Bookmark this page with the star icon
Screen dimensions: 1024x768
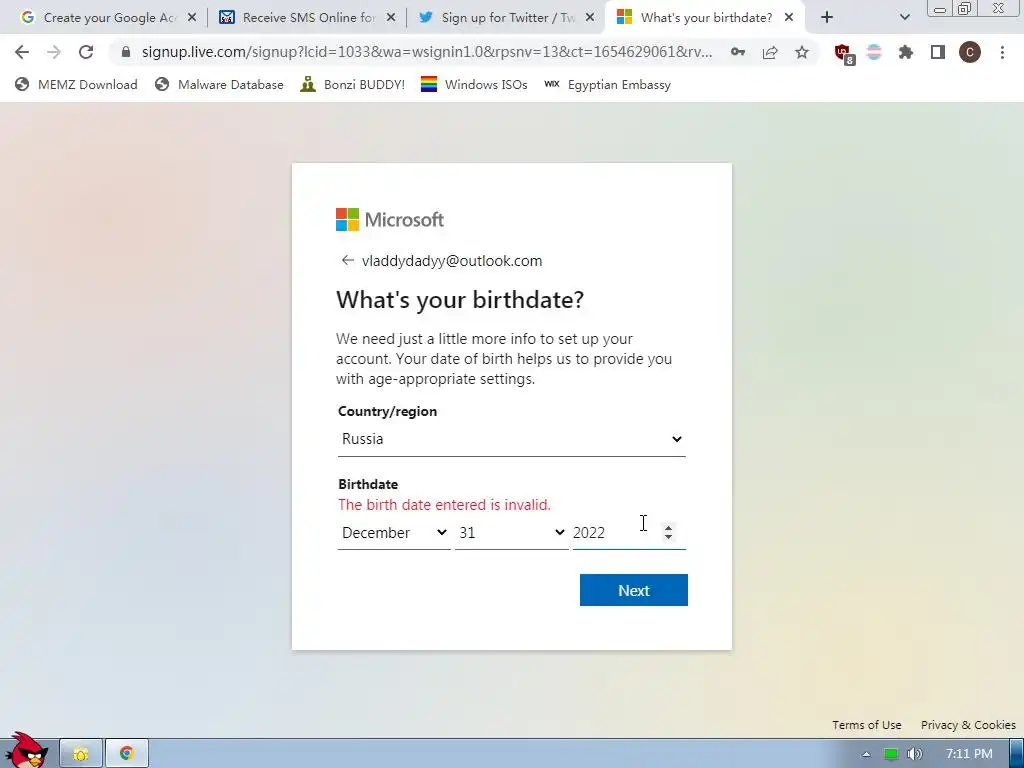coord(802,52)
